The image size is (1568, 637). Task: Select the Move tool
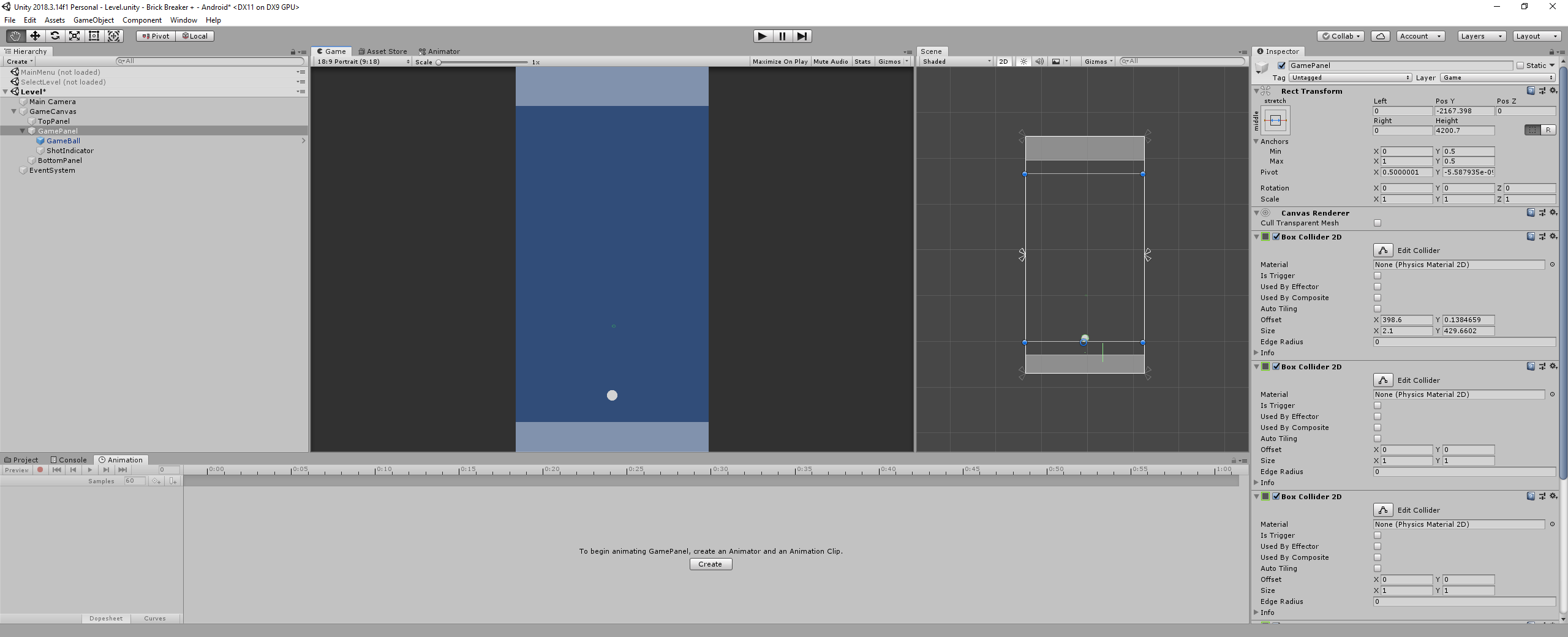coord(35,36)
